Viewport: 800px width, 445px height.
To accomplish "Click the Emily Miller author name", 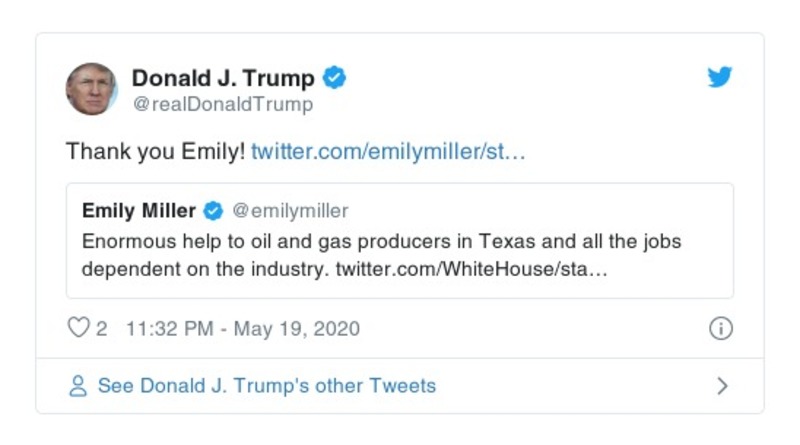I will [138, 211].
